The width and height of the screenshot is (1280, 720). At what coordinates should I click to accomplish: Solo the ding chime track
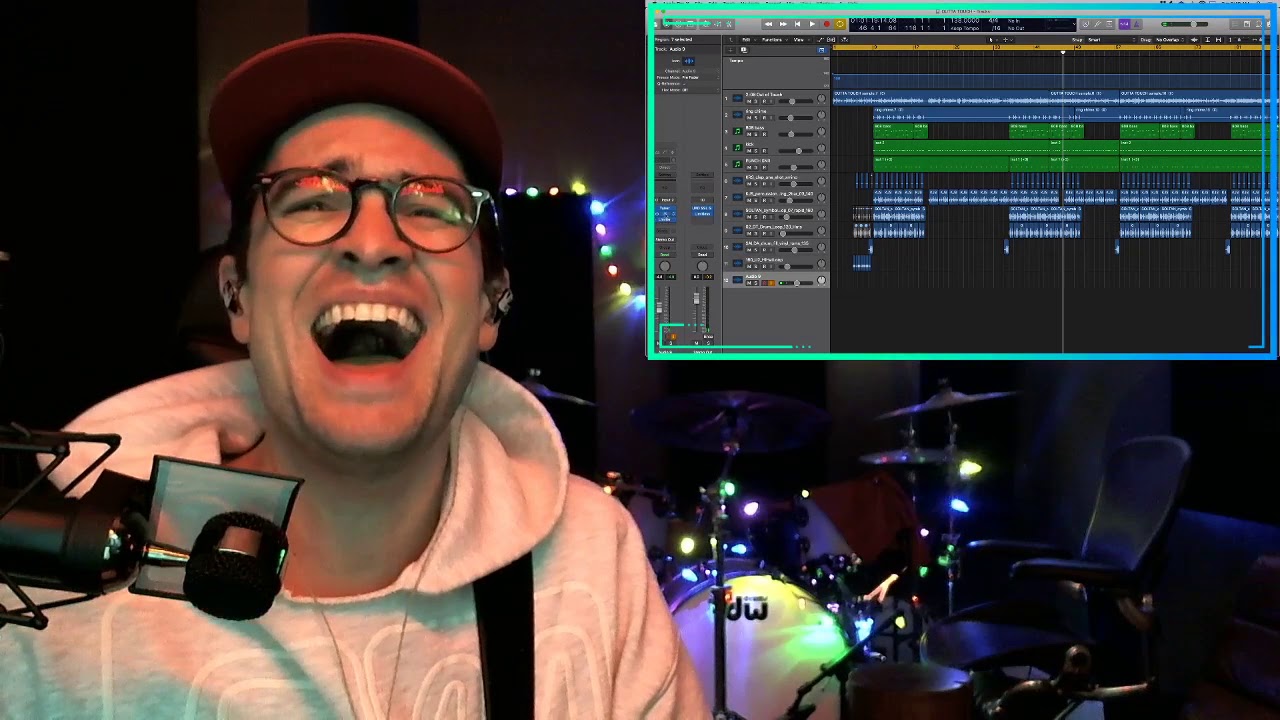756,118
